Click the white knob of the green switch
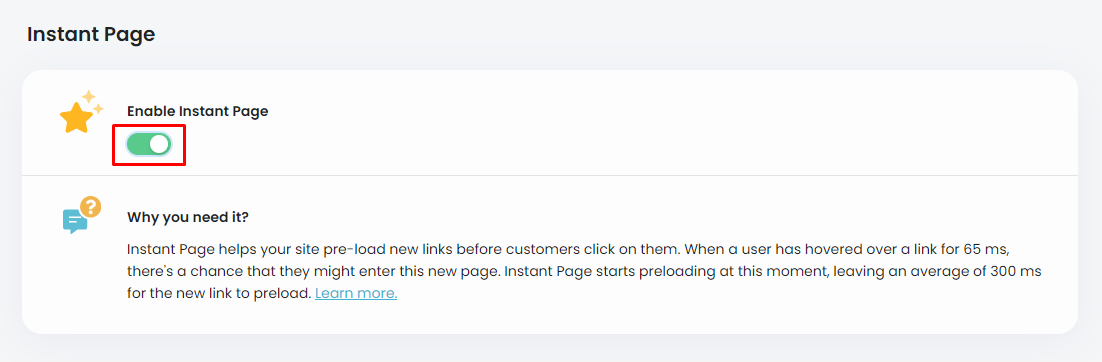The height and width of the screenshot is (362, 1102). 160,144
